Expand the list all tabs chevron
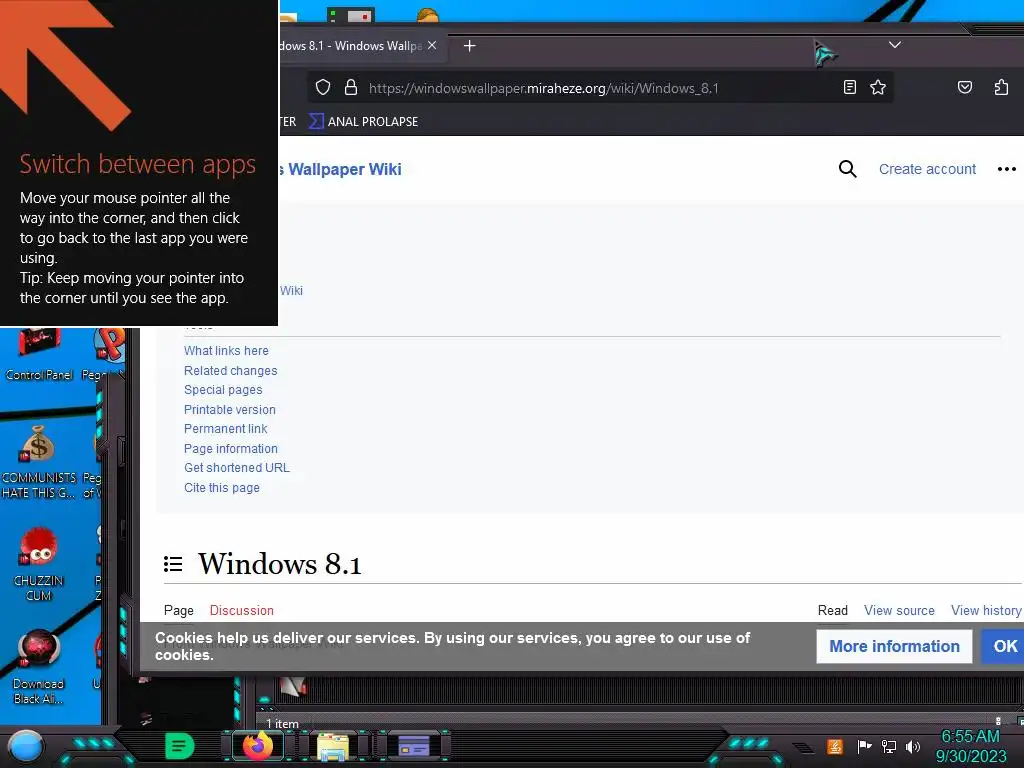The image size is (1024, 768). (895, 45)
